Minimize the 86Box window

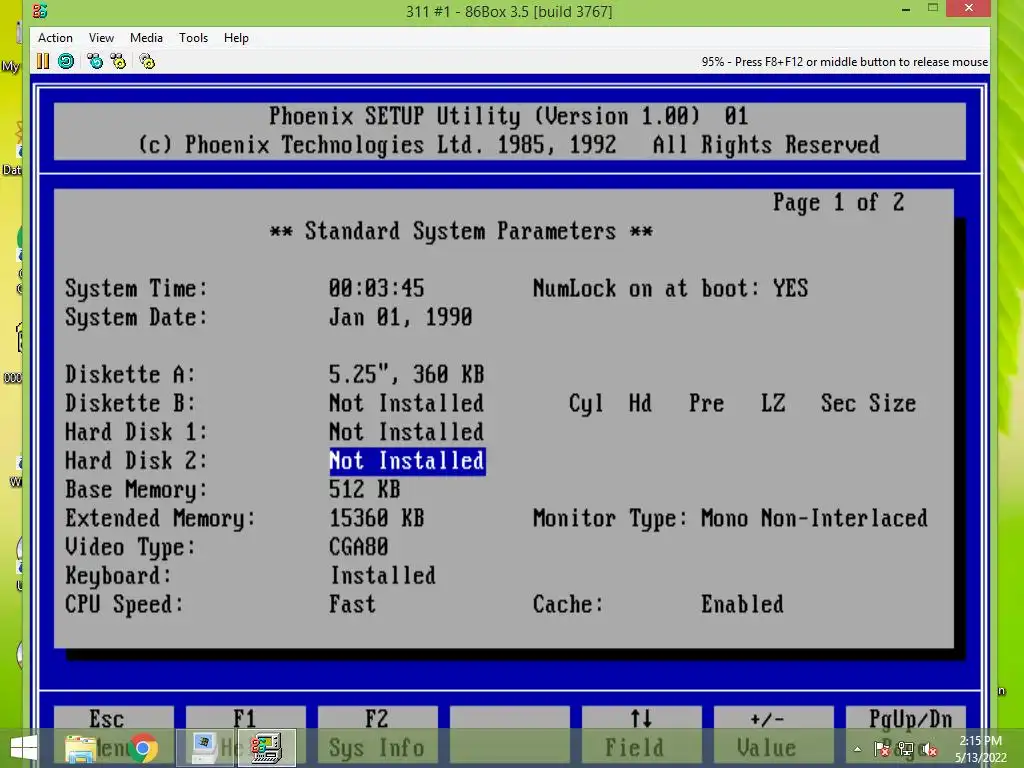coord(906,9)
